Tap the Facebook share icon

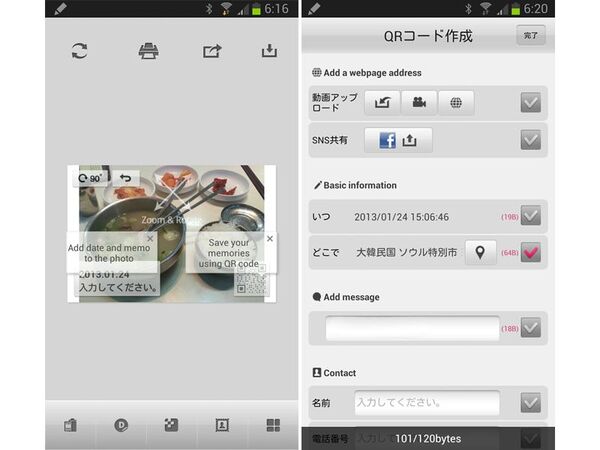coord(387,140)
